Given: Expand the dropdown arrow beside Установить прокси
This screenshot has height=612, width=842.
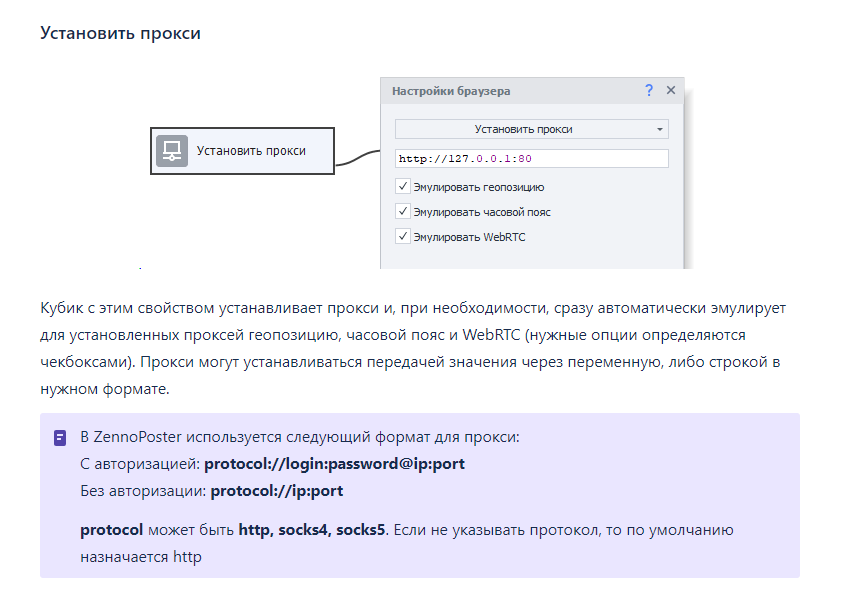Looking at the screenshot, I should (660, 130).
